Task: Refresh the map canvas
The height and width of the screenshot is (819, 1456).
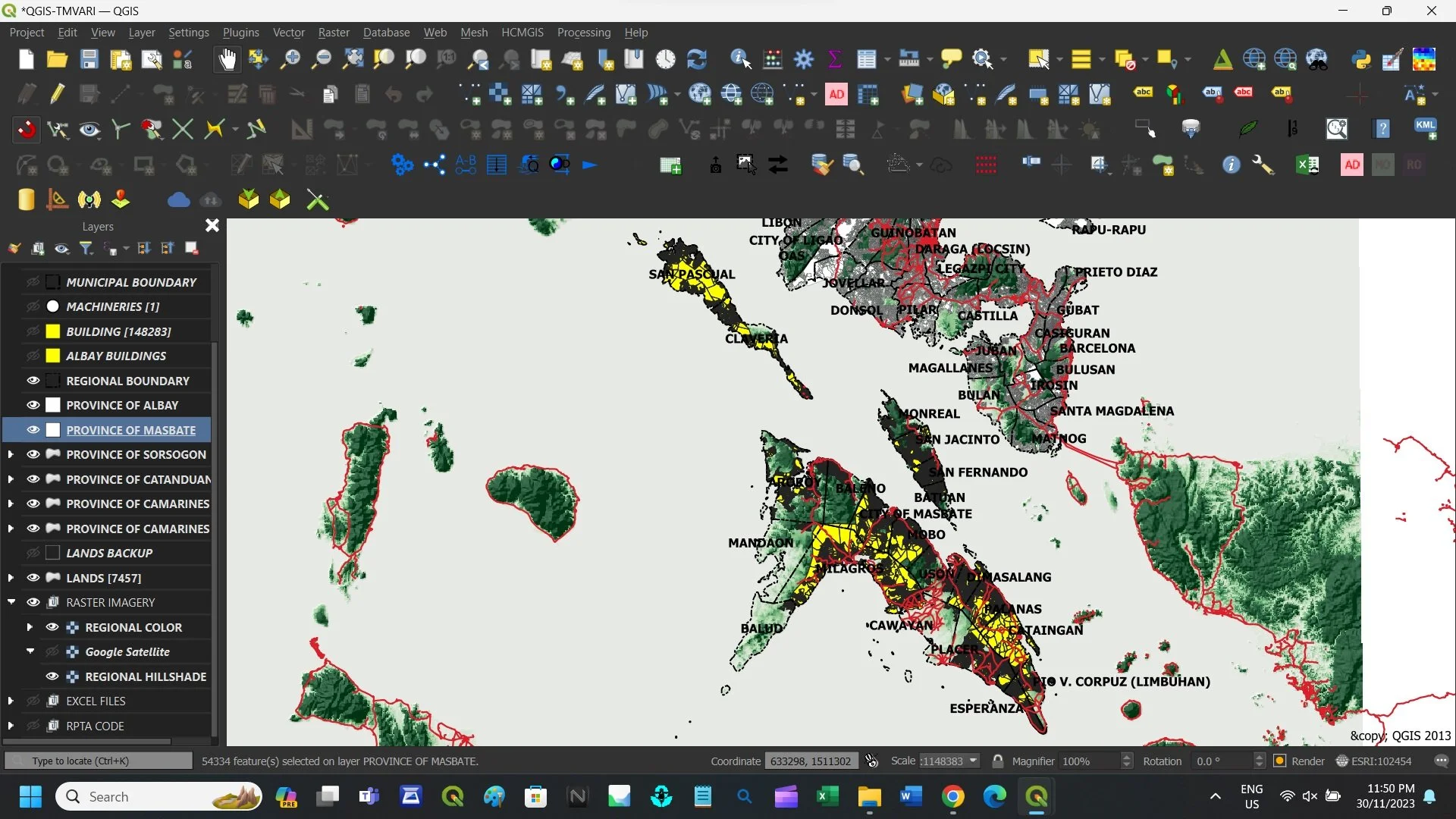Action: pyautogui.click(x=697, y=59)
